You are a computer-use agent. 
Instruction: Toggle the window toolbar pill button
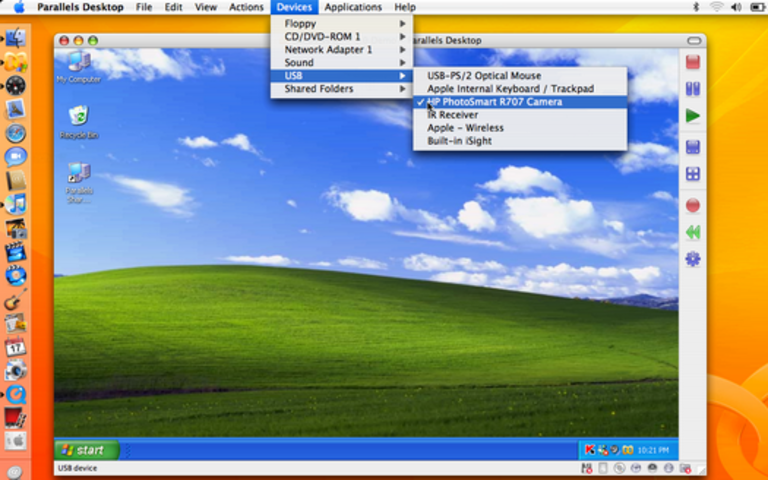click(694, 41)
